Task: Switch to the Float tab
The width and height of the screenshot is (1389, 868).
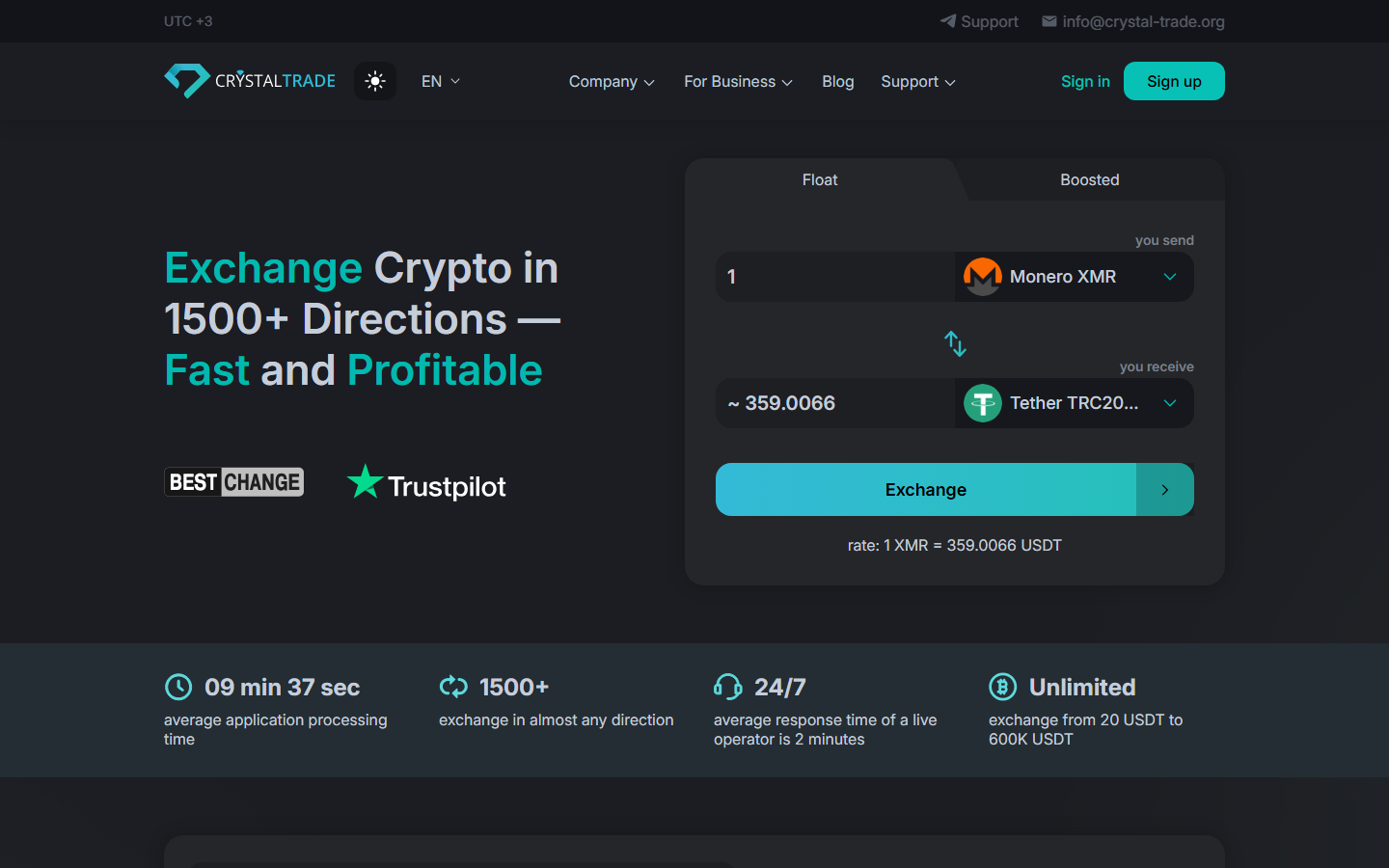Action: pyautogui.click(x=820, y=179)
